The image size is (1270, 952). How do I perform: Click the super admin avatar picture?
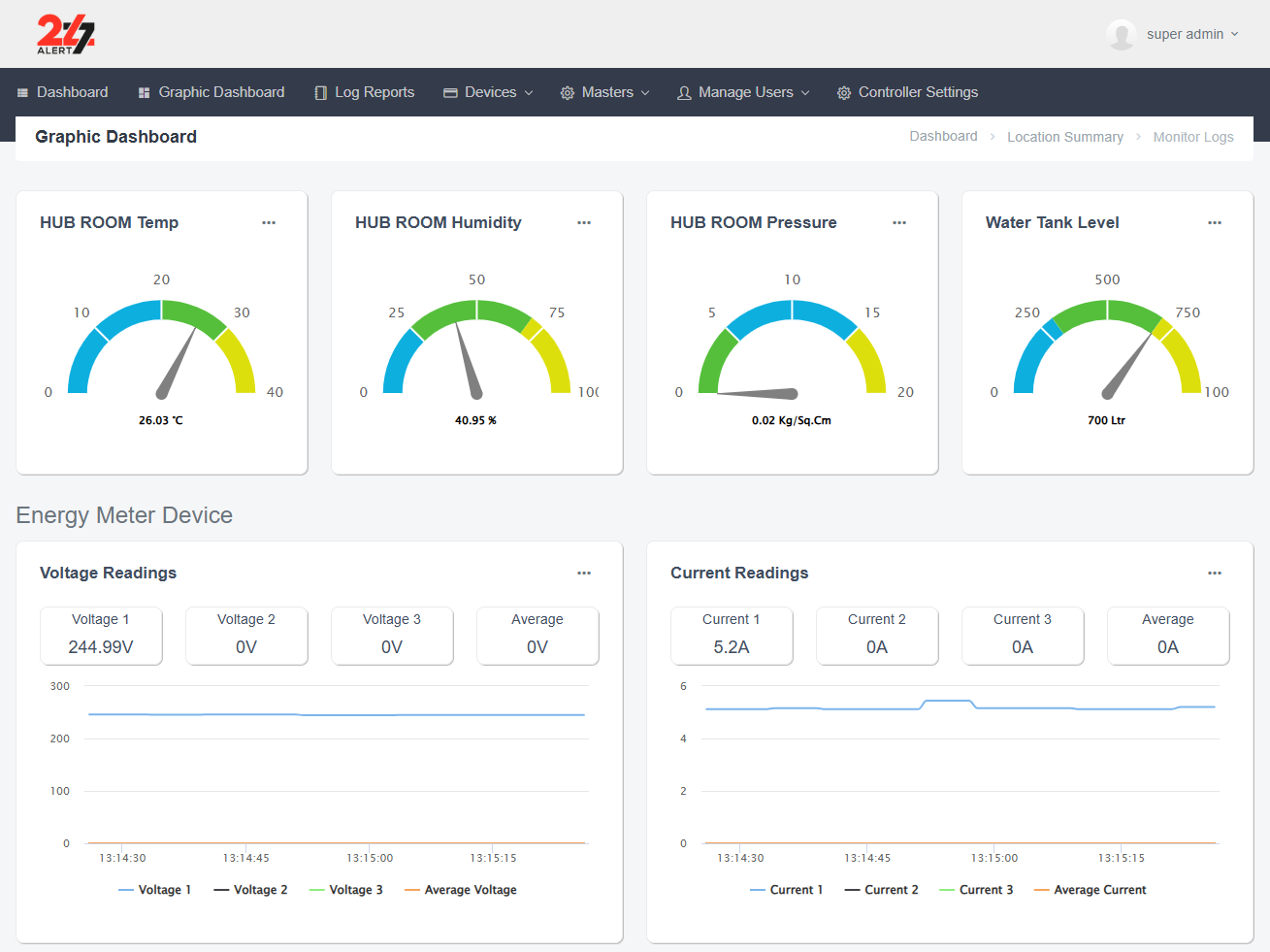point(1122,34)
